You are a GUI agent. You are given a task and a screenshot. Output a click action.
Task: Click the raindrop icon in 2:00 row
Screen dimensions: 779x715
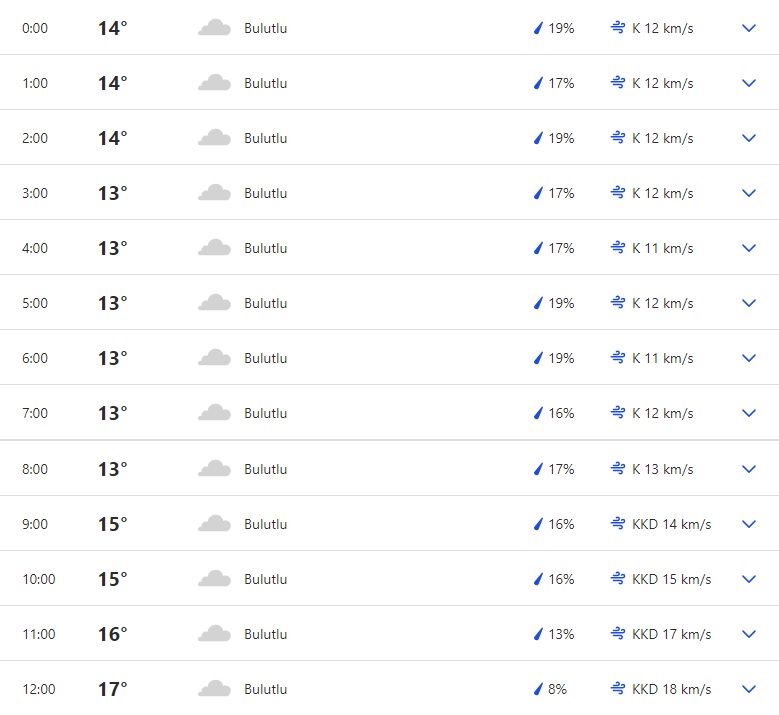click(538, 138)
